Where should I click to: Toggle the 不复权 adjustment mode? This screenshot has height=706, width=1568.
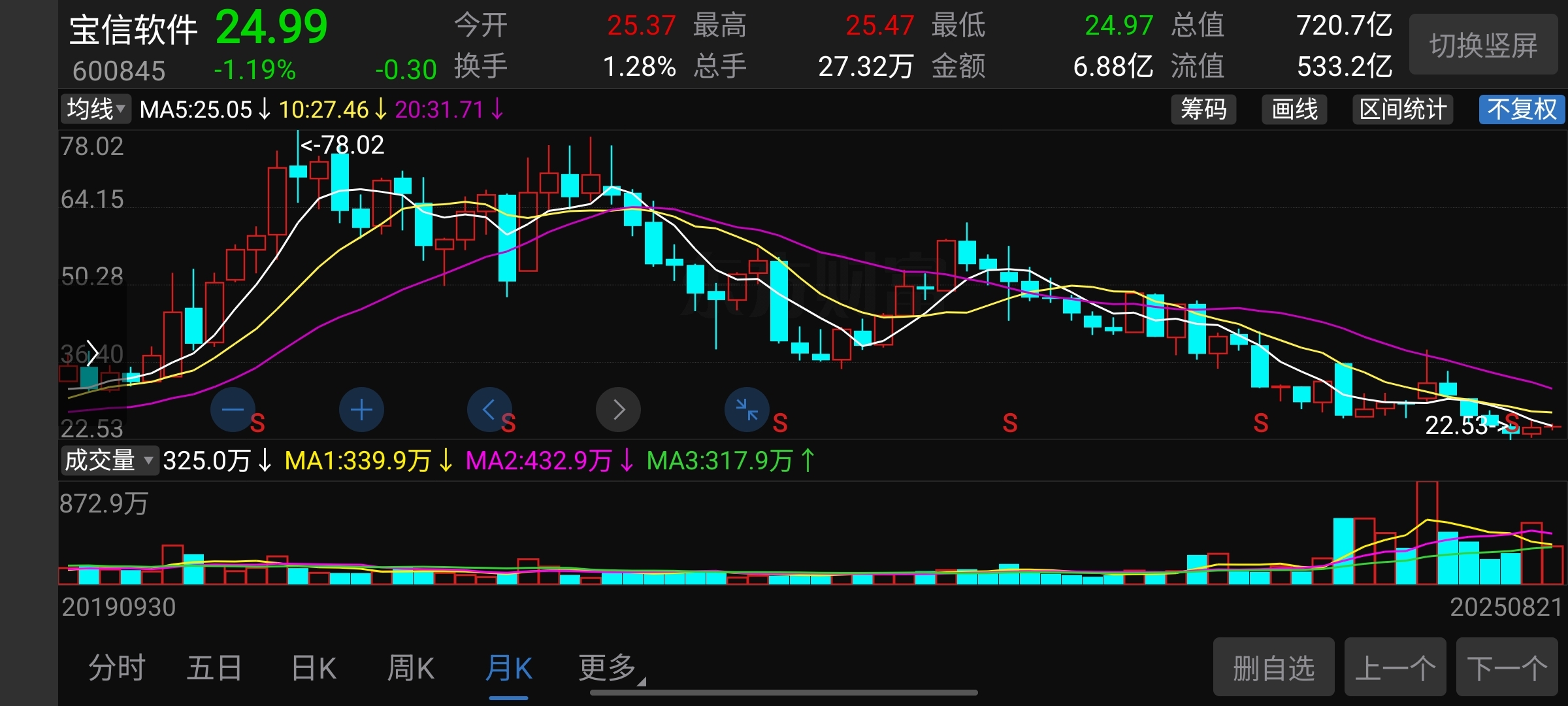(x=1522, y=109)
